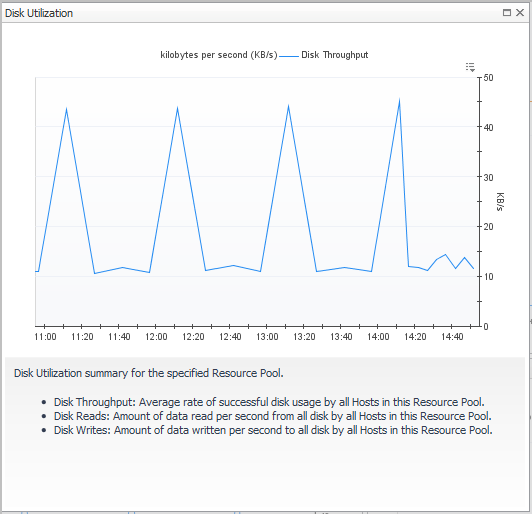532x514 pixels.
Task: Open the chart legend options menu icon
Action: pyautogui.click(x=470, y=67)
